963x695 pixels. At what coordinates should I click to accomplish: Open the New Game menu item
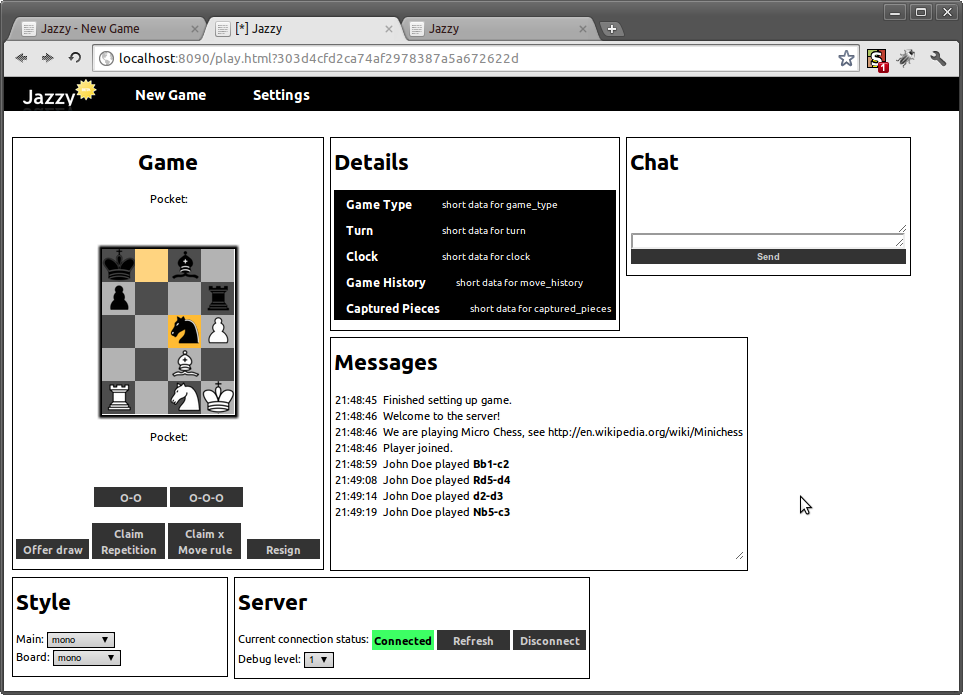click(170, 95)
